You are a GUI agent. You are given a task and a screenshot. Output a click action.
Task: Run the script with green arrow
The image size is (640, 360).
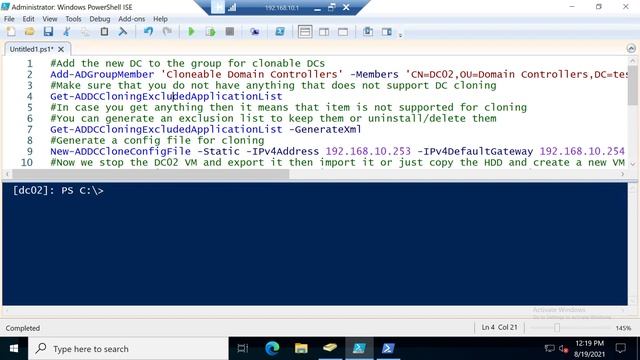[x=191, y=32]
